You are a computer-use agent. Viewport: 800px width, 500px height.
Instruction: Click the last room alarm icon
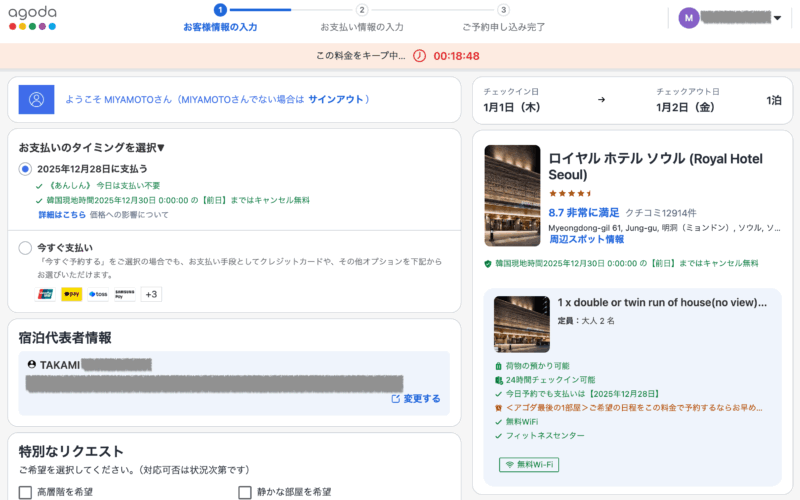[x=498, y=408]
